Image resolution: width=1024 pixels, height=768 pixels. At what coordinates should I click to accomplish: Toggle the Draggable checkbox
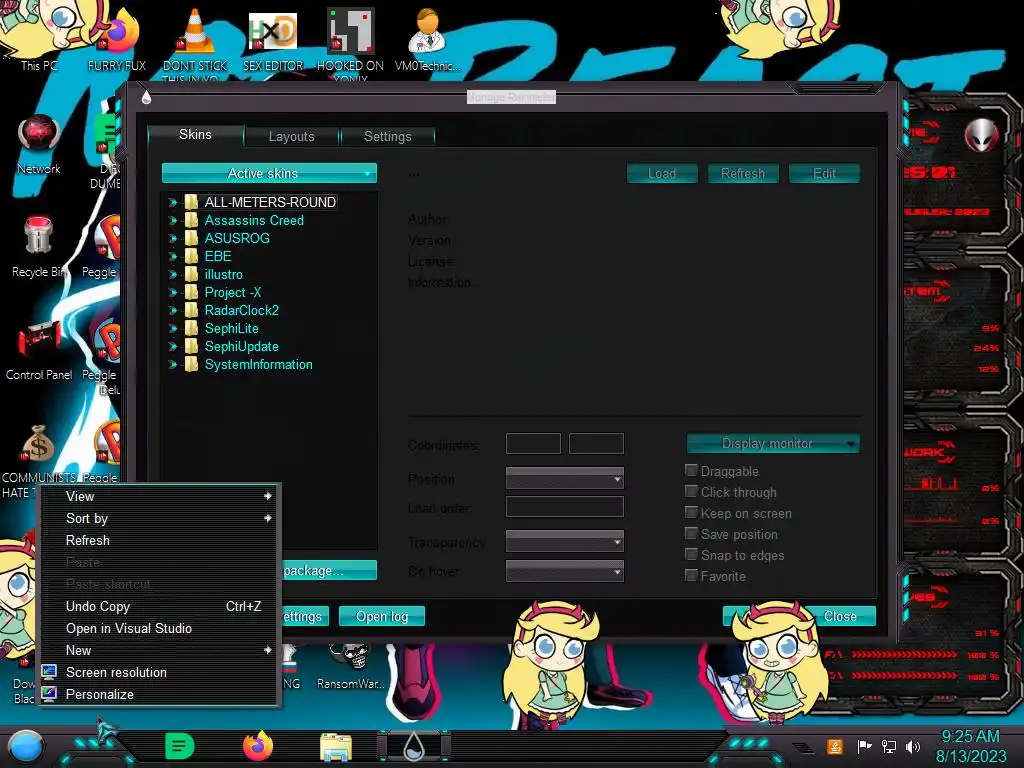[x=691, y=470]
